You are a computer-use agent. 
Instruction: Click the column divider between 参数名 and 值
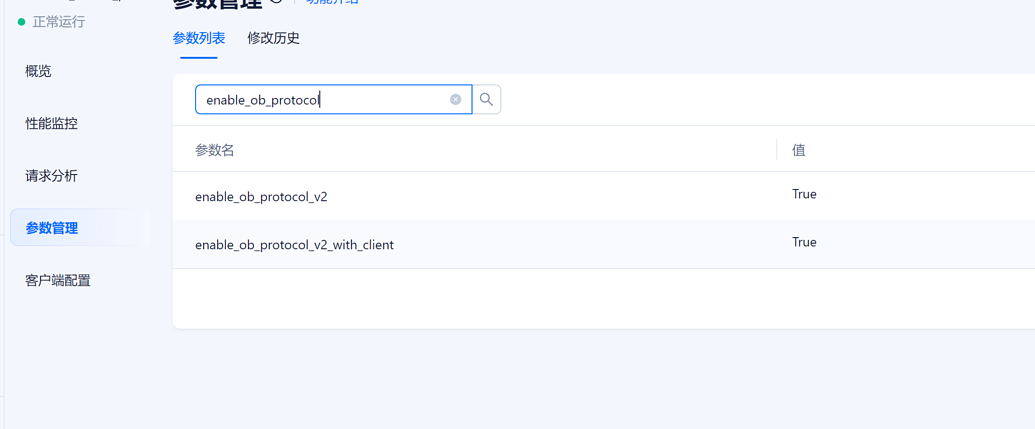pos(777,149)
